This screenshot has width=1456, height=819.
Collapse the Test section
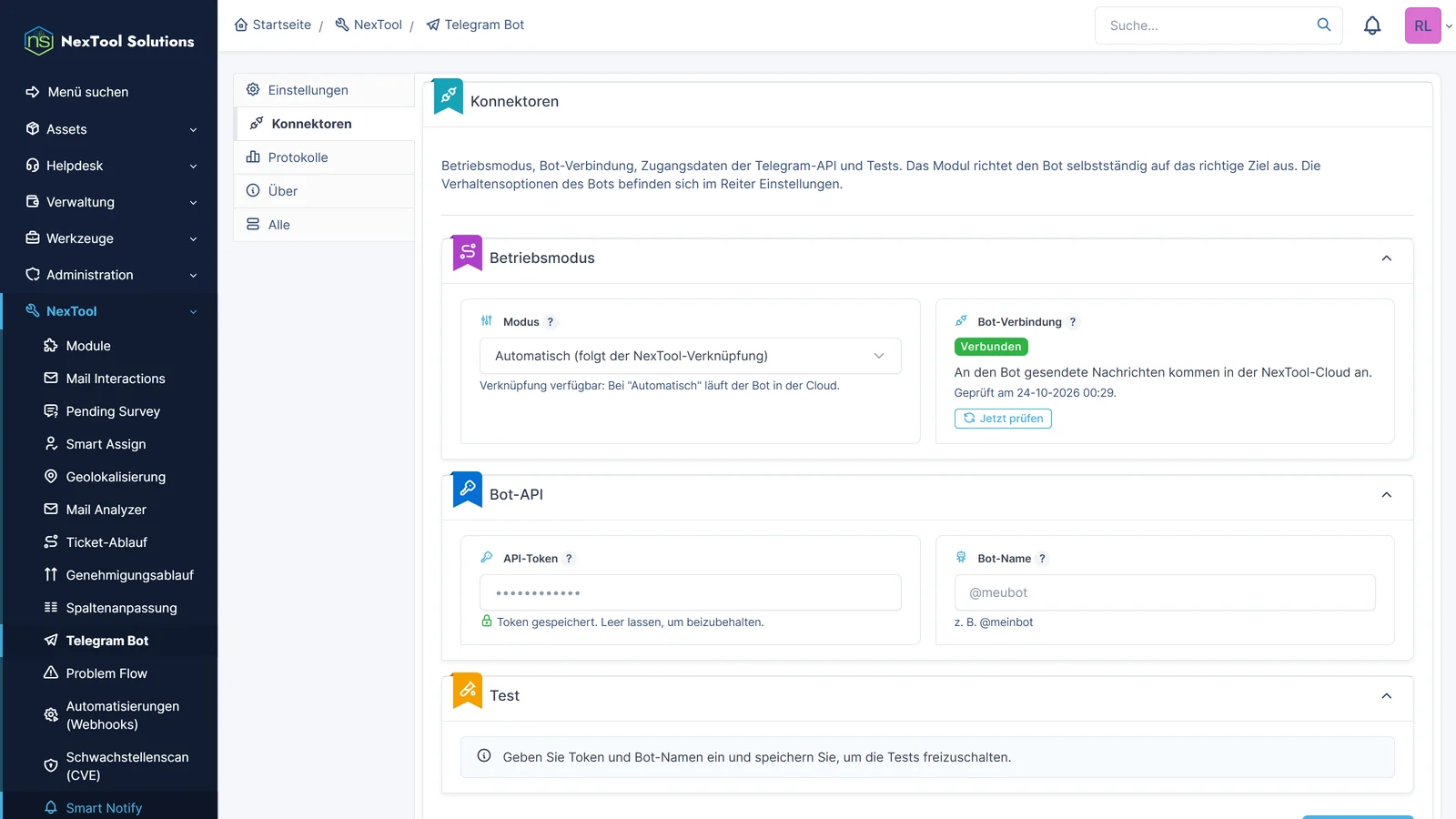(1387, 696)
